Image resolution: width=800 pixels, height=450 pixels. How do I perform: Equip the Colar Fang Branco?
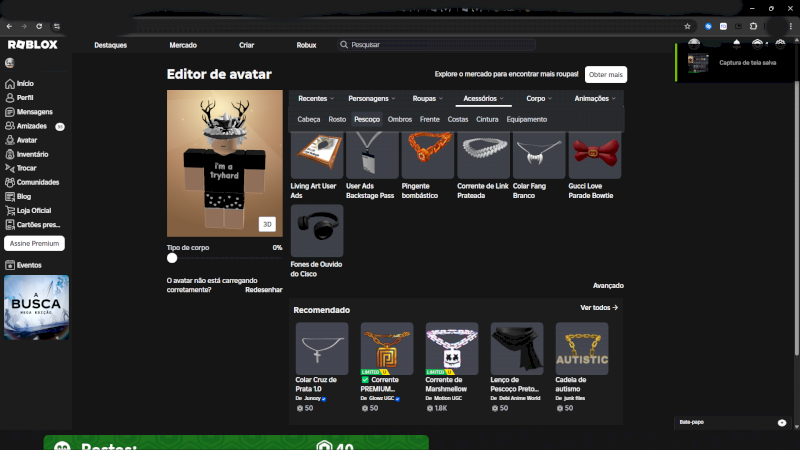point(539,155)
